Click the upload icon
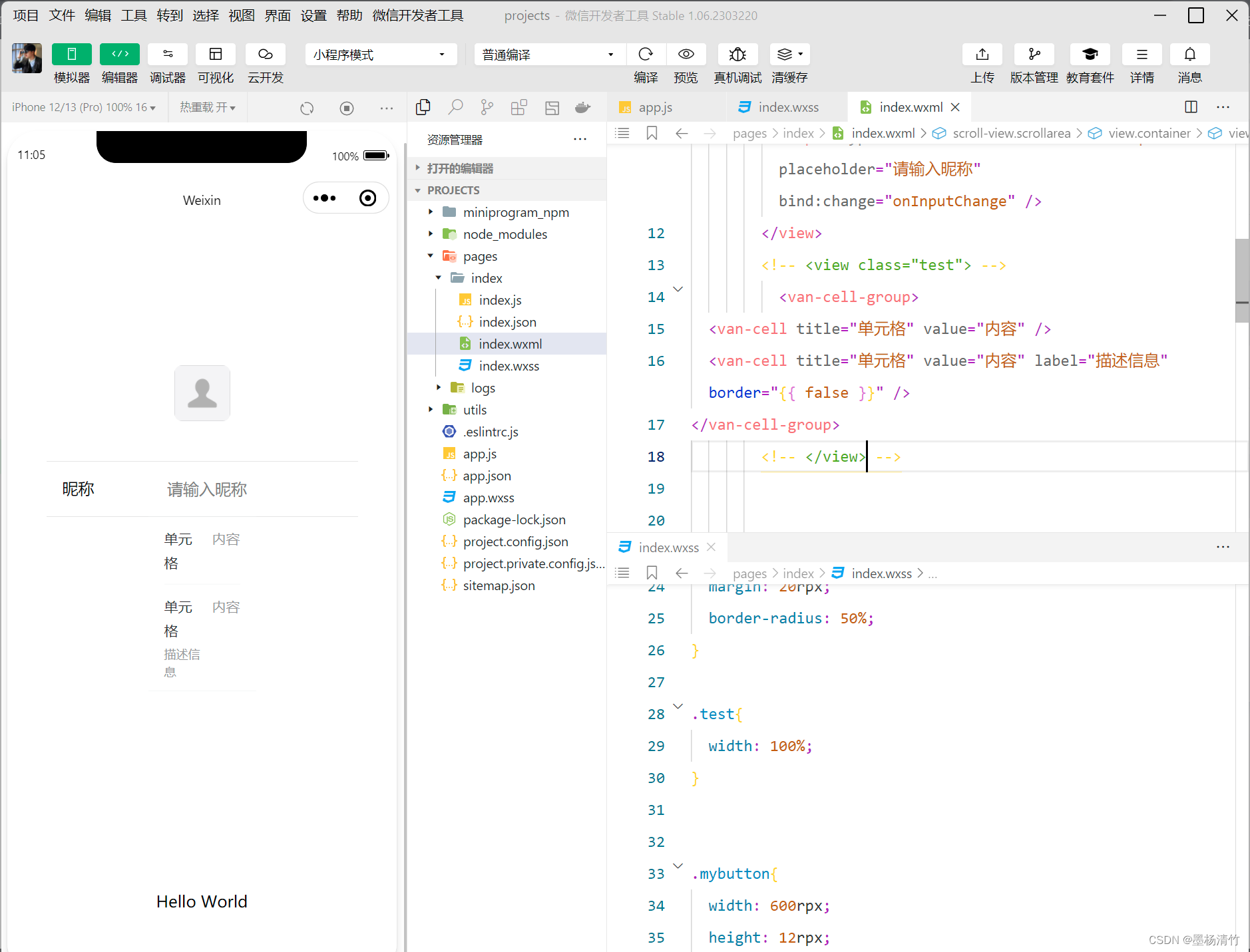Viewport: 1250px width, 952px height. [x=982, y=54]
